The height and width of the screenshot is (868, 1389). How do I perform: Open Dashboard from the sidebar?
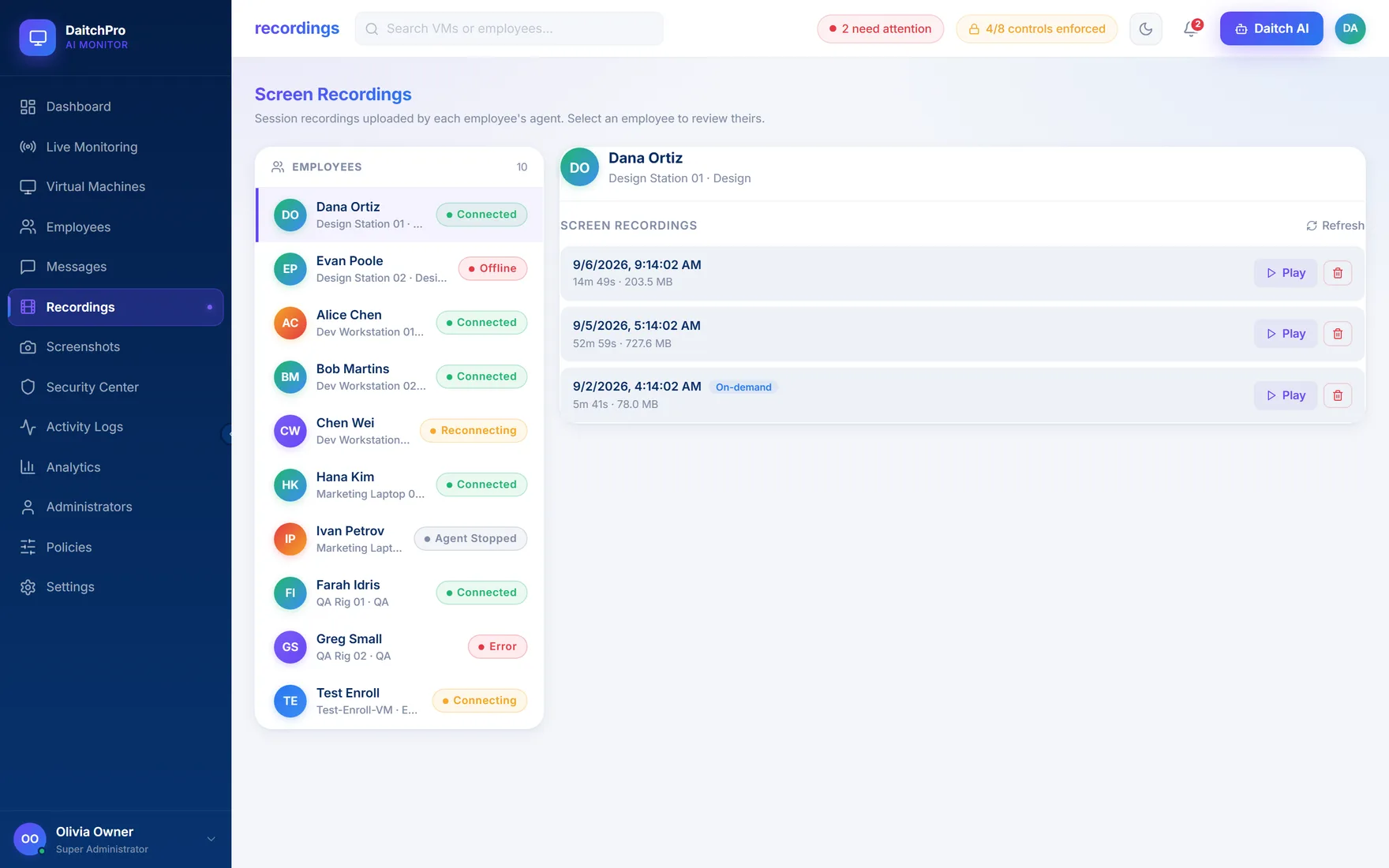pyautogui.click(x=115, y=107)
